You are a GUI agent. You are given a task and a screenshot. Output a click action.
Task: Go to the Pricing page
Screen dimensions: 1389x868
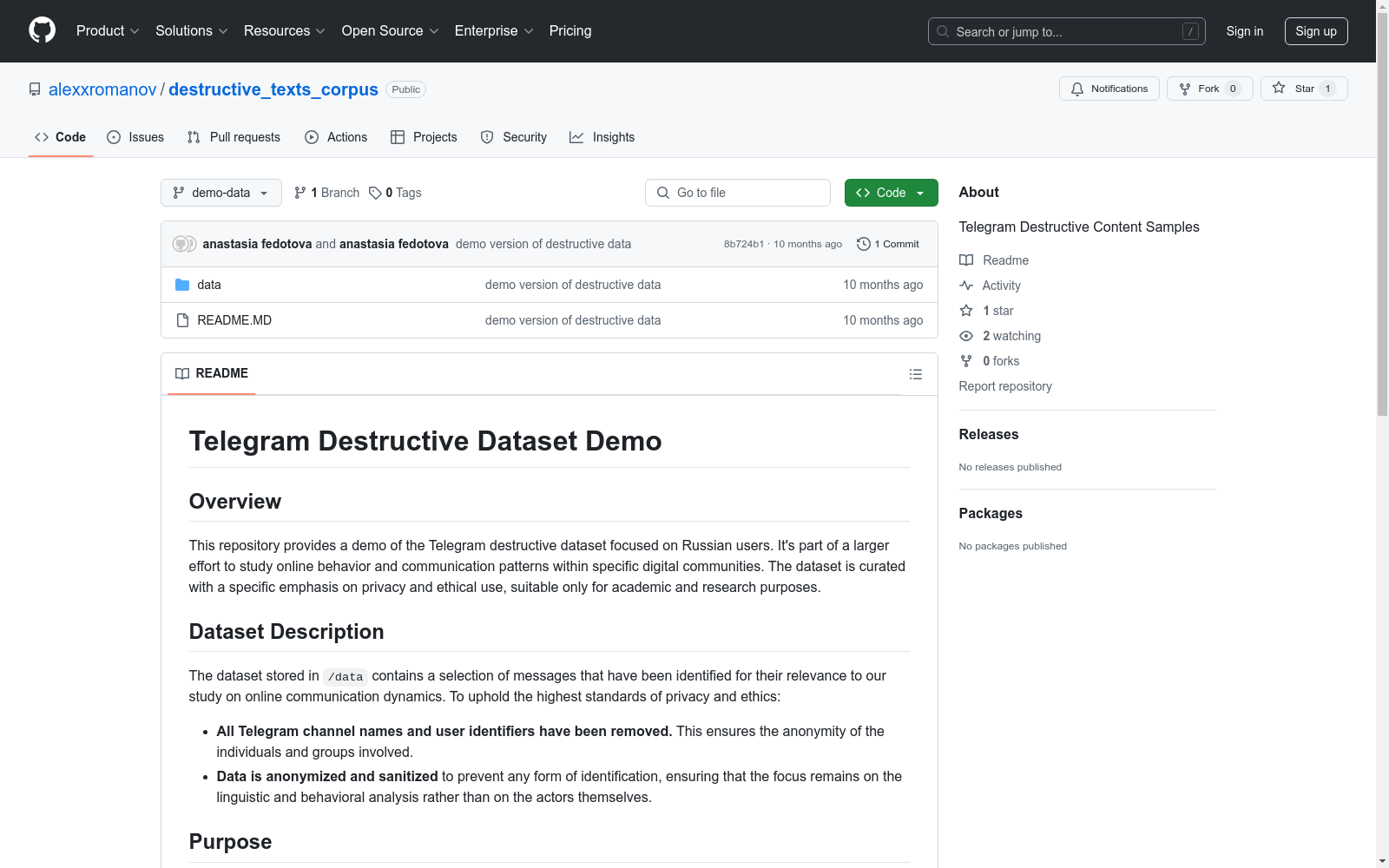[x=570, y=31]
